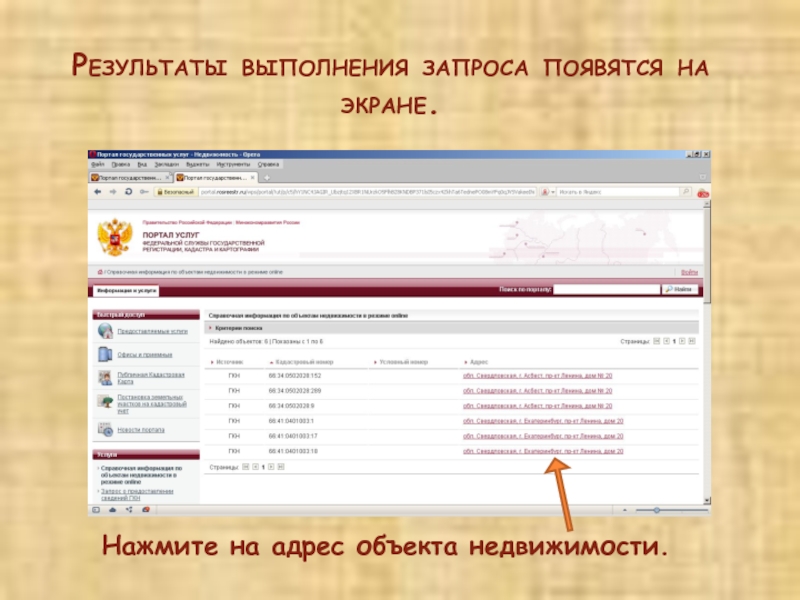This screenshot has width=800, height=600.
Task: Switch to the first Портал государственных tab
Action: (x=130, y=178)
